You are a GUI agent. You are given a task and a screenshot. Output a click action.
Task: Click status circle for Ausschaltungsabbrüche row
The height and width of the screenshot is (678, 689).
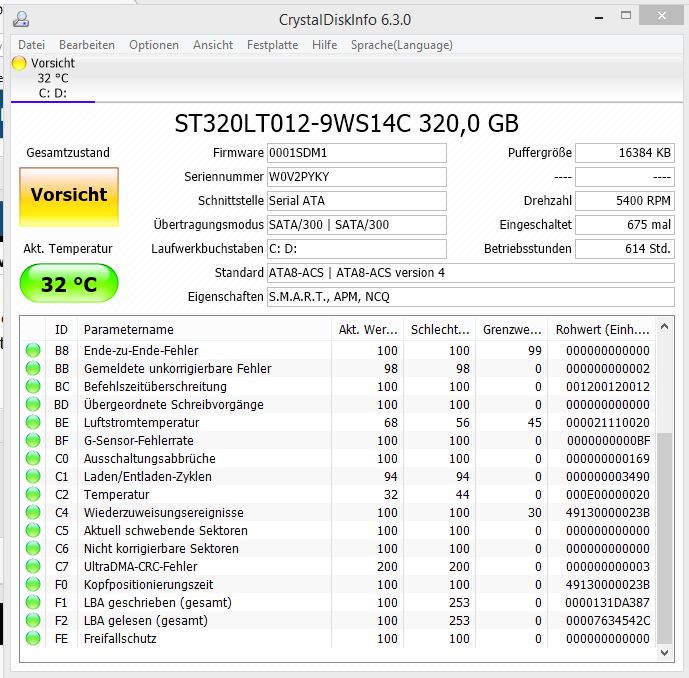pos(33,458)
